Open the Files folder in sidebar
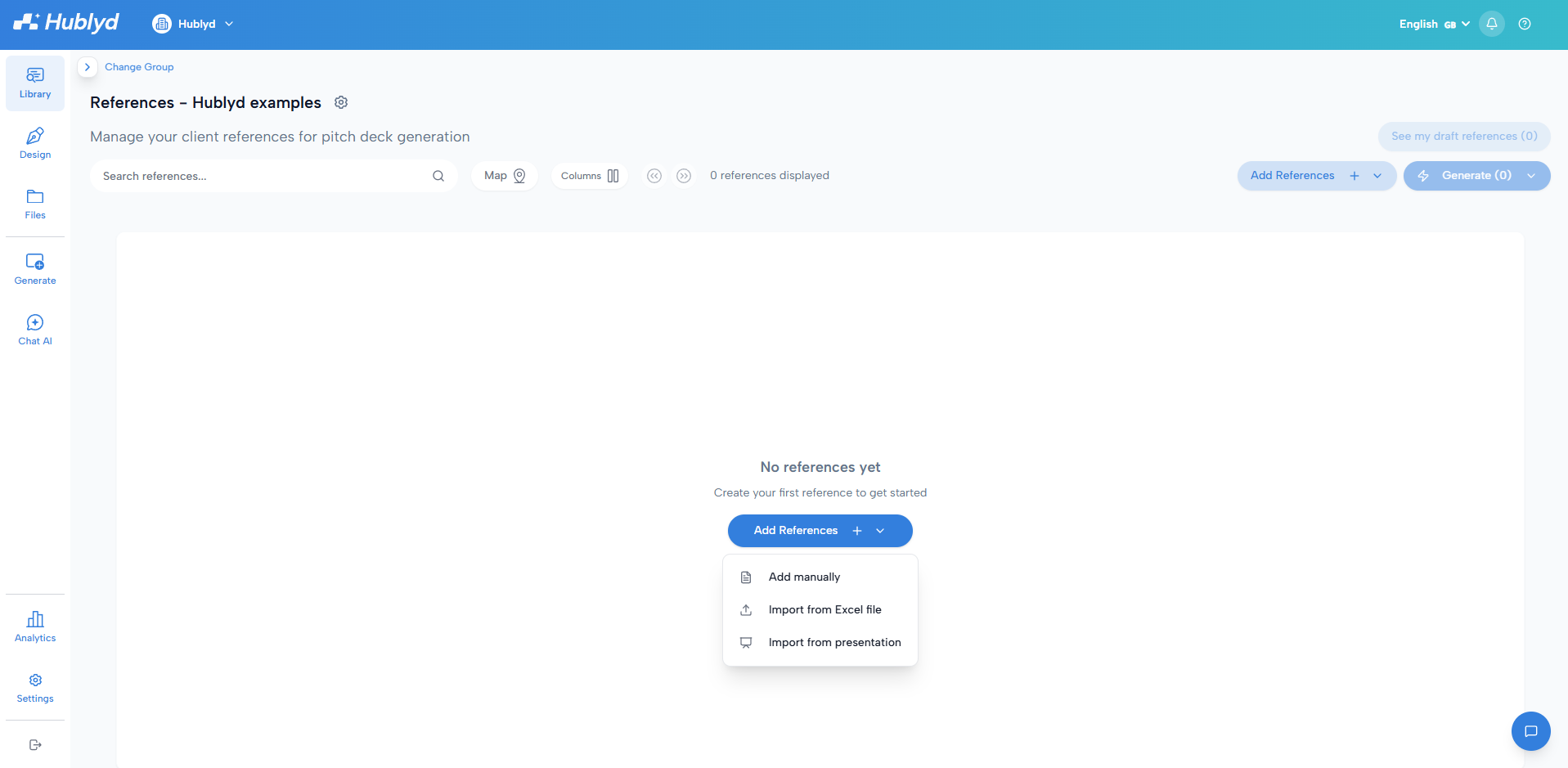1568x768 pixels. tap(35, 204)
